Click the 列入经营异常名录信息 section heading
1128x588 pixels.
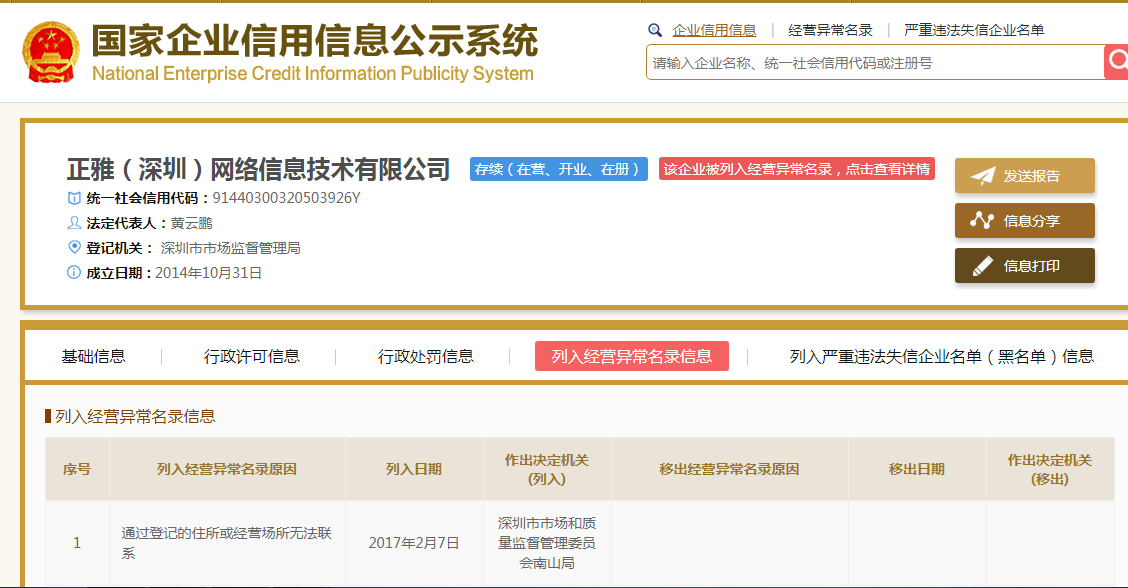pyautogui.click(x=135, y=416)
